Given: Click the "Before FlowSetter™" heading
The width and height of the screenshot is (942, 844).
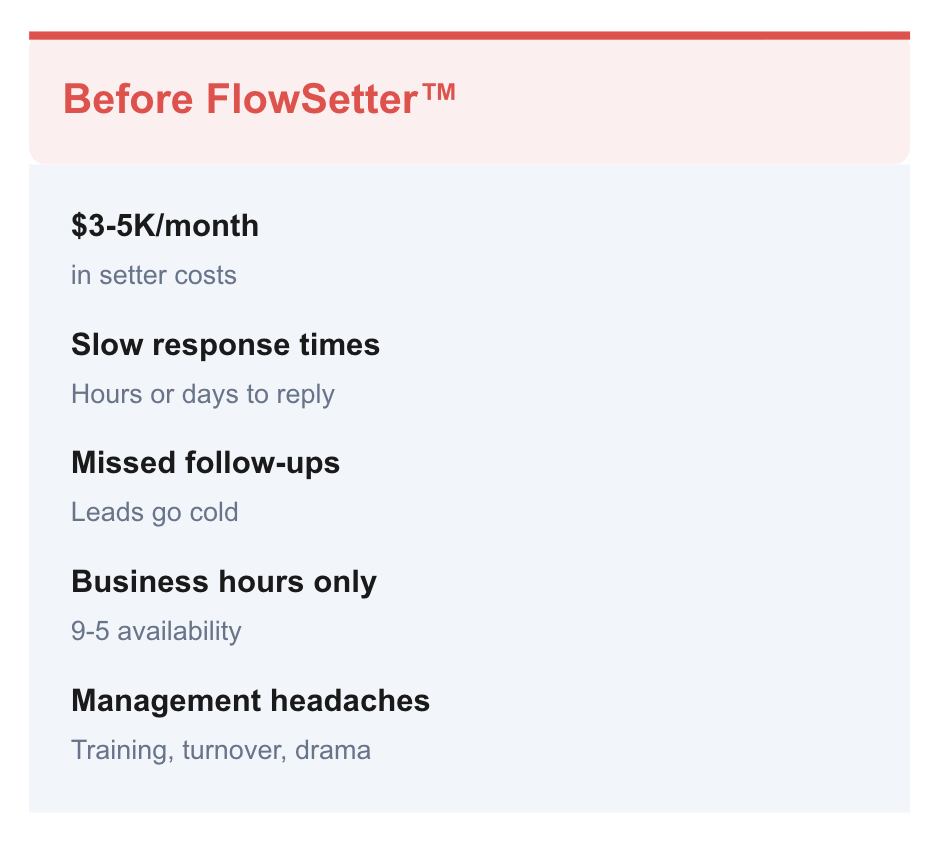Looking at the screenshot, I should 259,100.
